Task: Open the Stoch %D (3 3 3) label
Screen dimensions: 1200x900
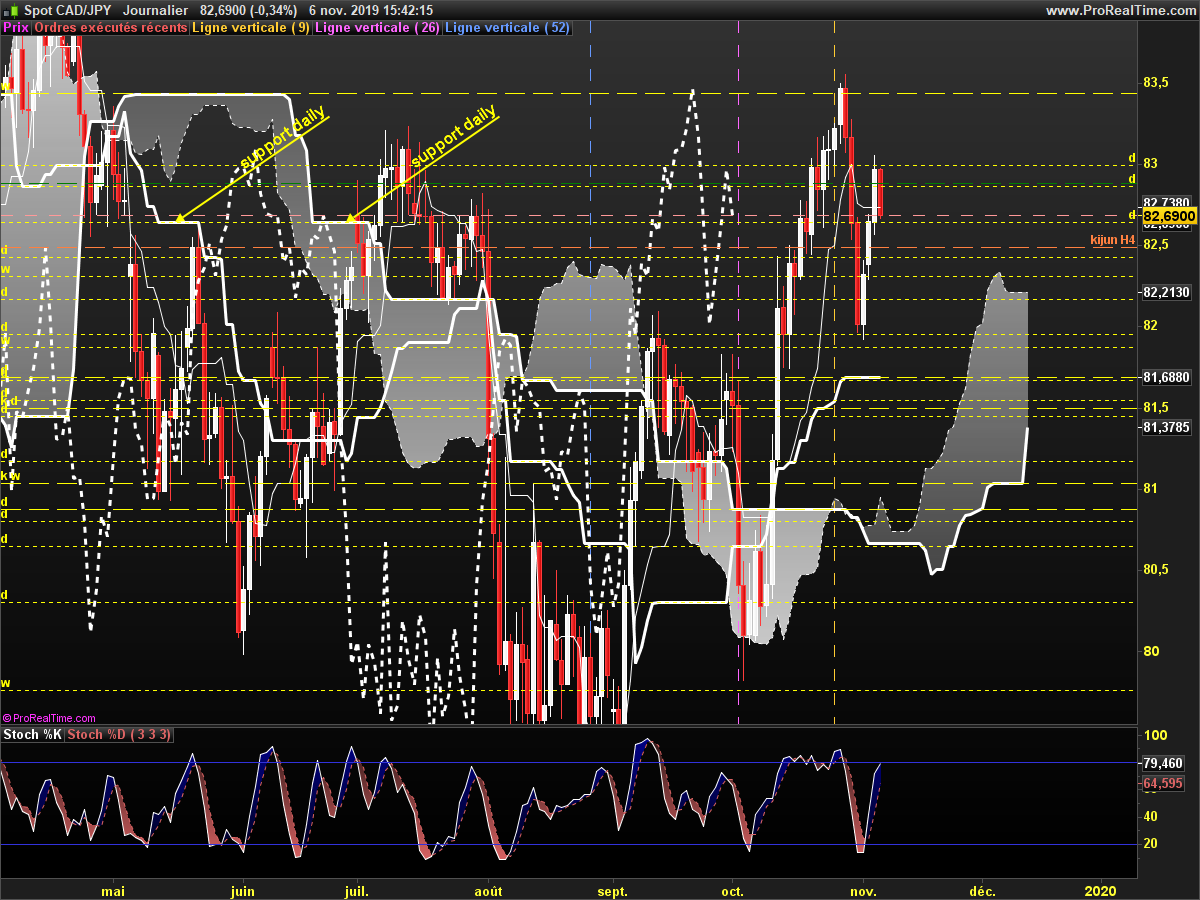Action: (120, 735)
